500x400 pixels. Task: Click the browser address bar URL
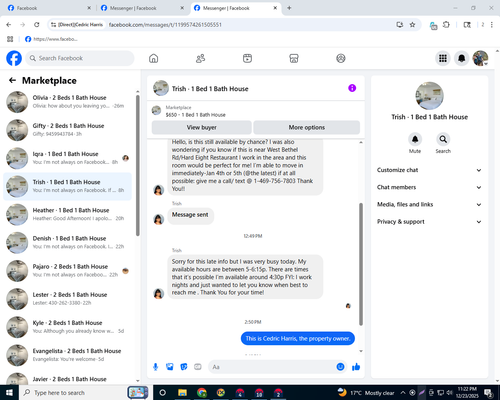click(x=165, y=25)
